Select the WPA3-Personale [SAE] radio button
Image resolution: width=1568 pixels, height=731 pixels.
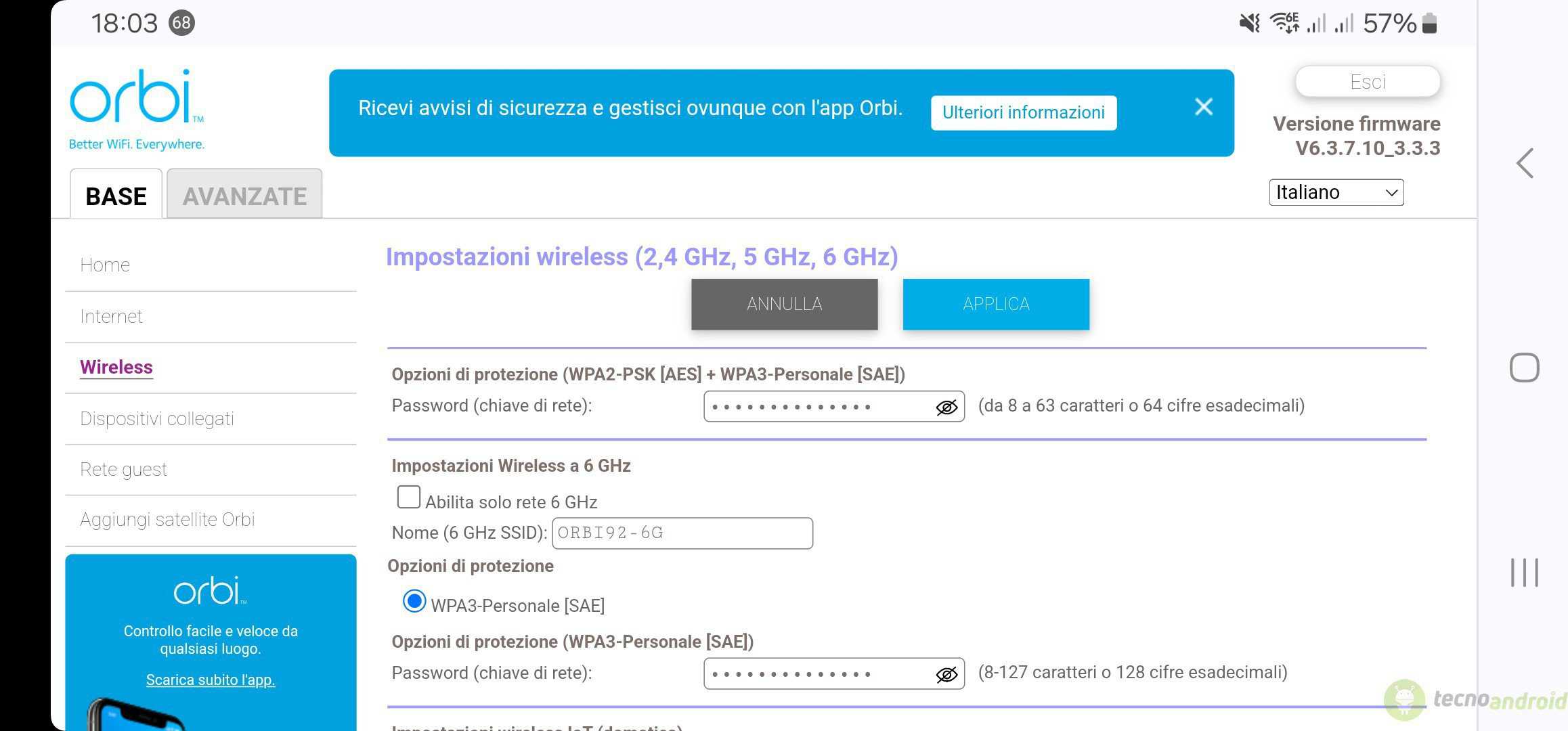click(x=414, y=601)
